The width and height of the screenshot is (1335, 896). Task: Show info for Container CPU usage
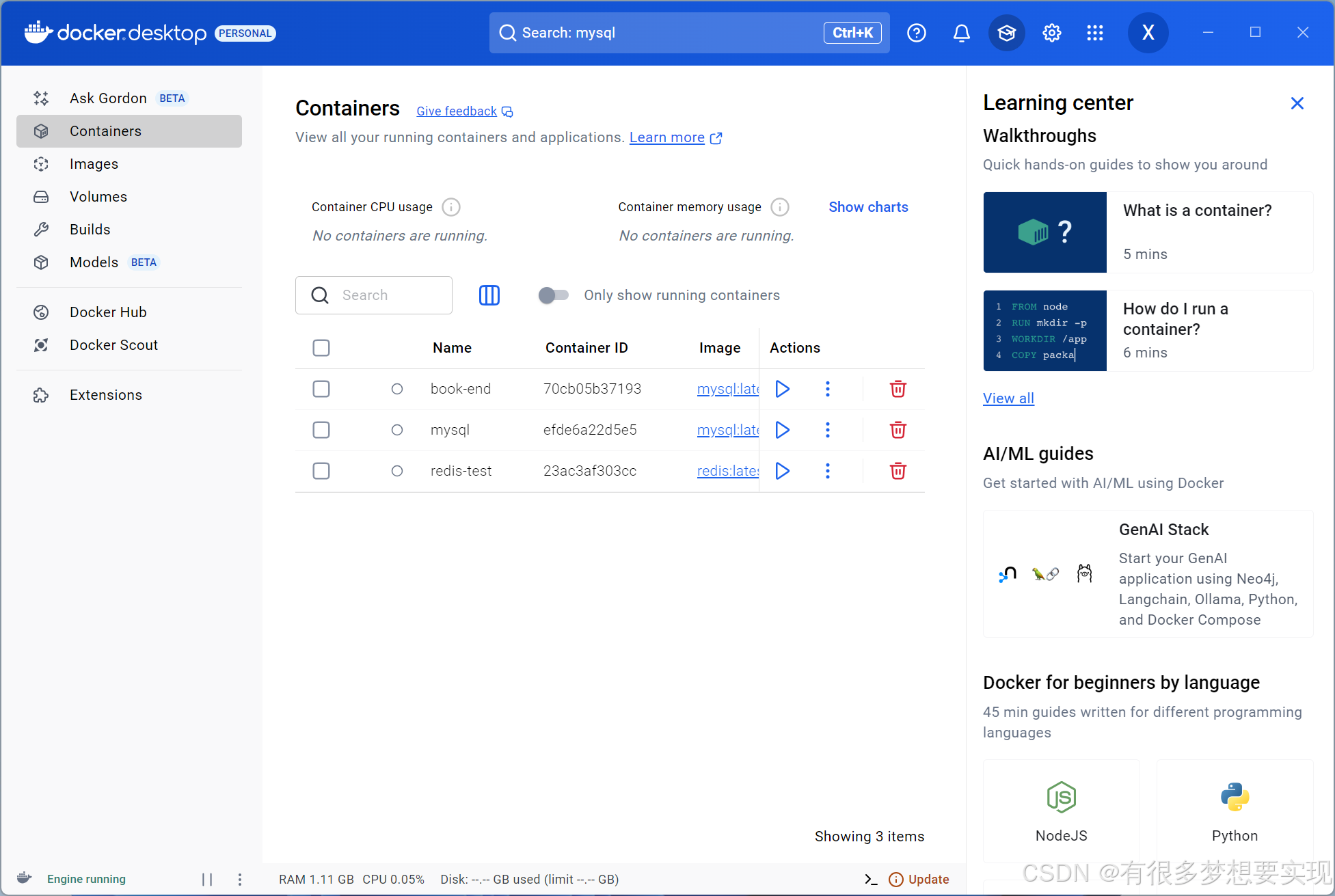(451, 207)
